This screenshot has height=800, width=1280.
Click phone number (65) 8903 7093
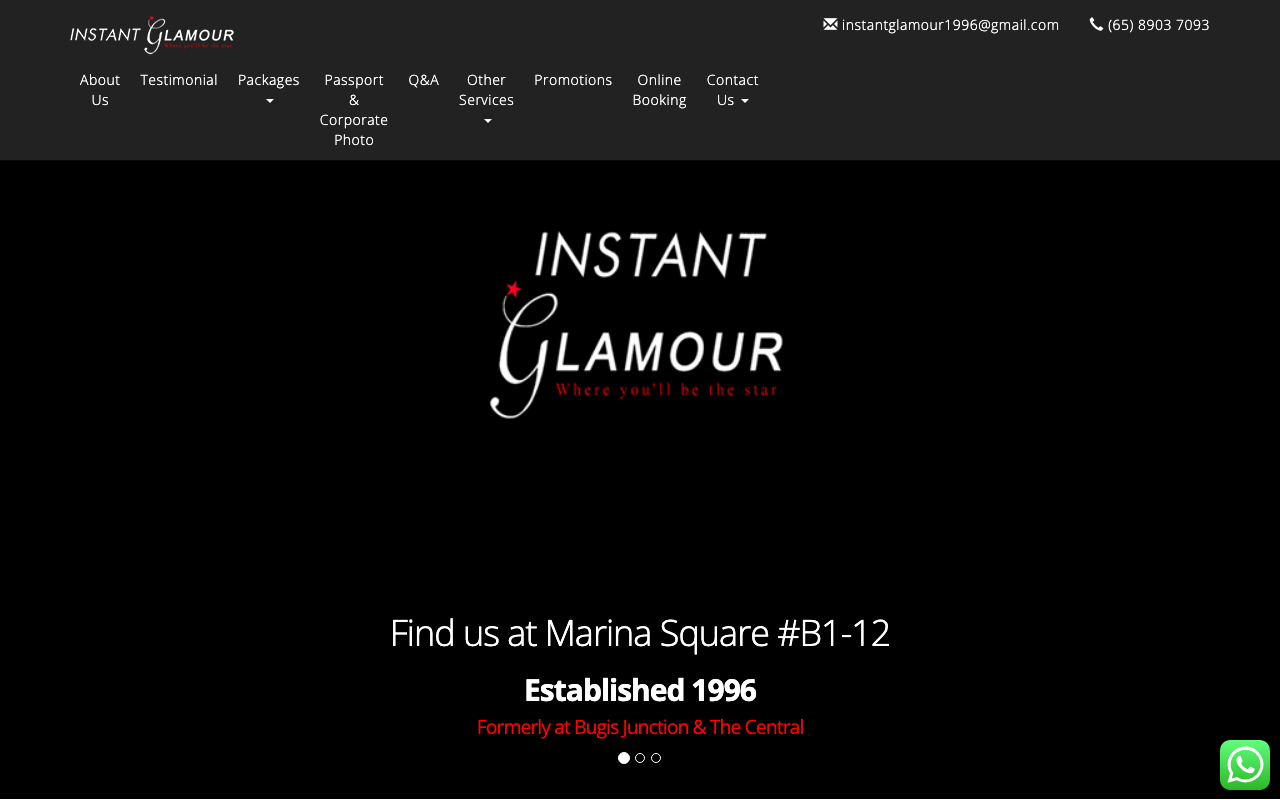click(x=1159, y=25)
